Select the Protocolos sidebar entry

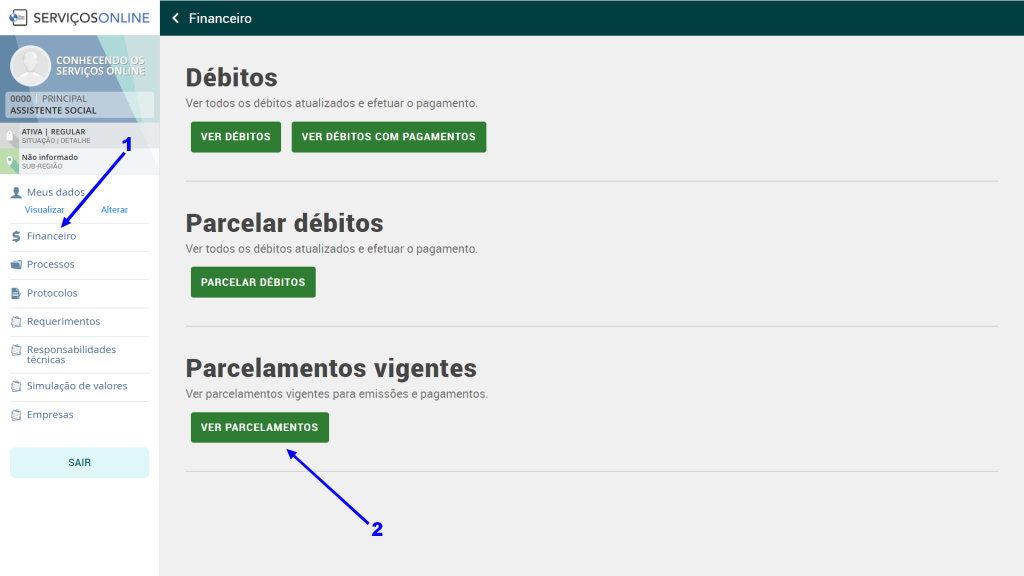(52, 294)
